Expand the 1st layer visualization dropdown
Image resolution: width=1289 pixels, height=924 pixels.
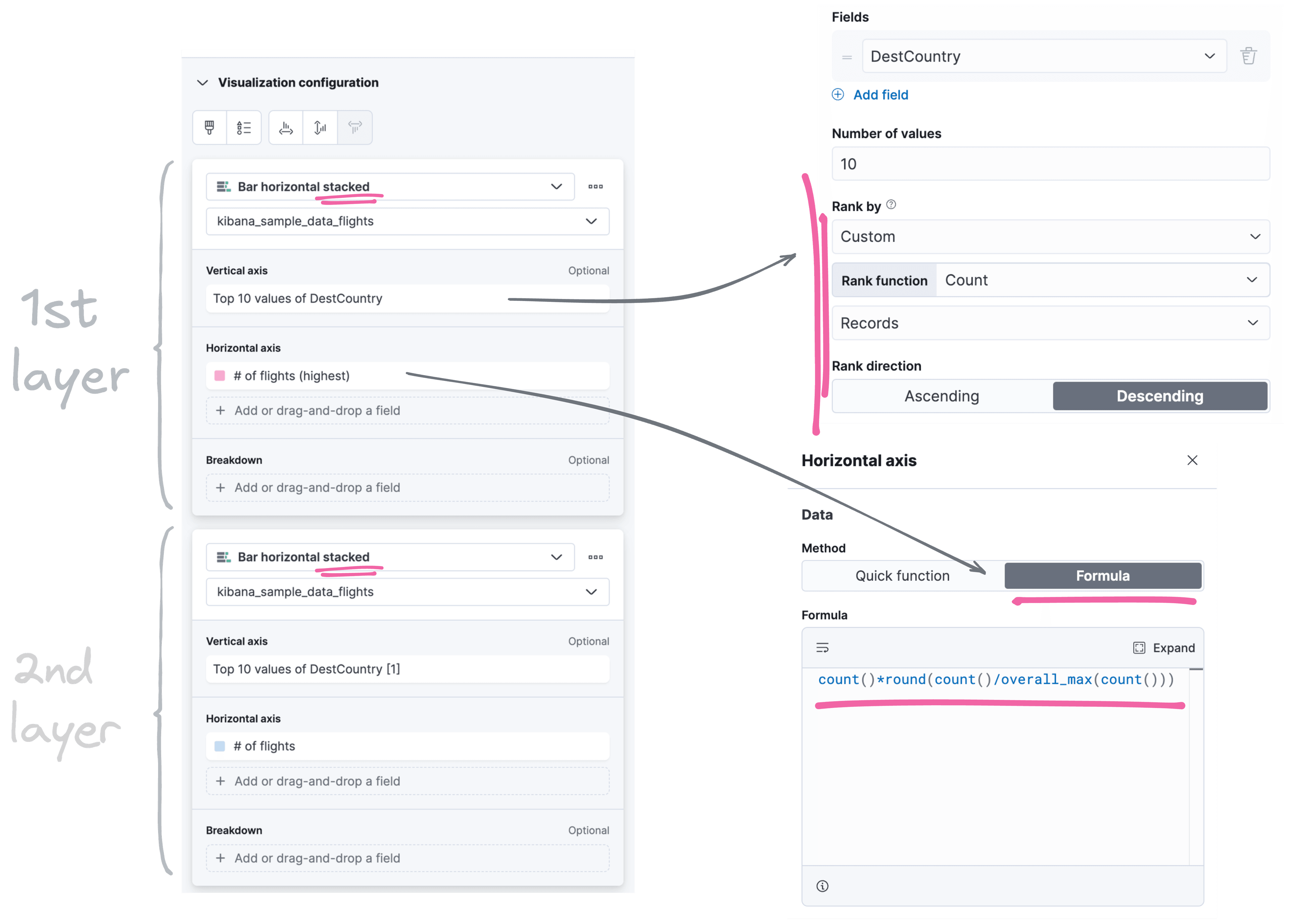tap(557, 187)
